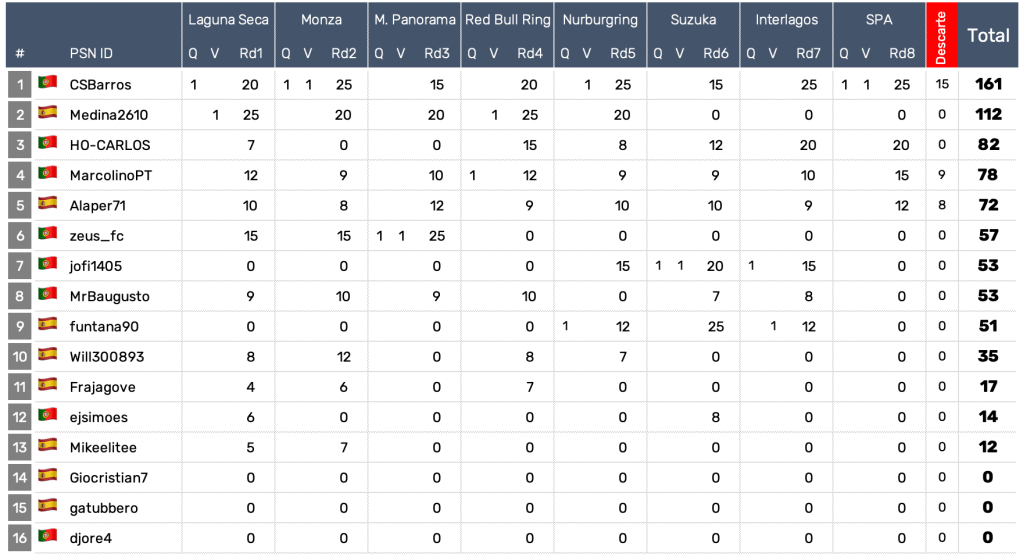The width and height of the screenshot is (1023, 557).
Task: Click the Portugal flag beside CSBarros
Action: coord(47,83)
